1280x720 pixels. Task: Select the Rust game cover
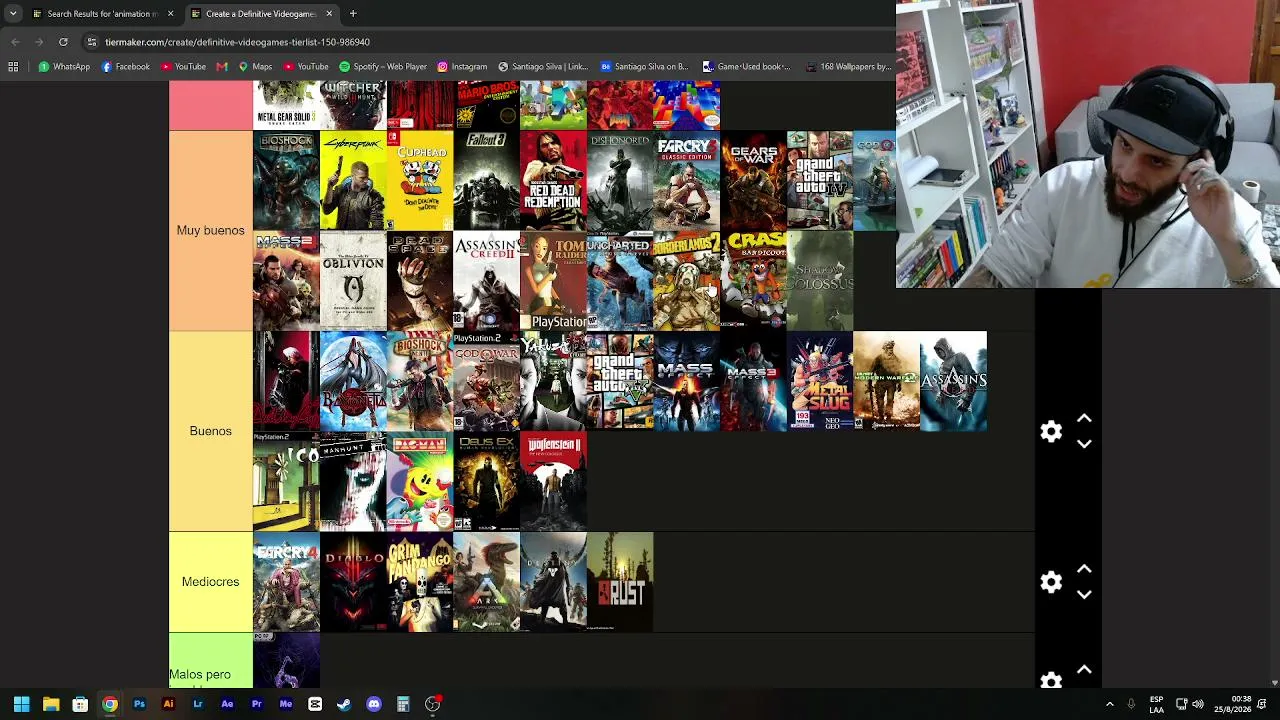click(x=620, y=582)
